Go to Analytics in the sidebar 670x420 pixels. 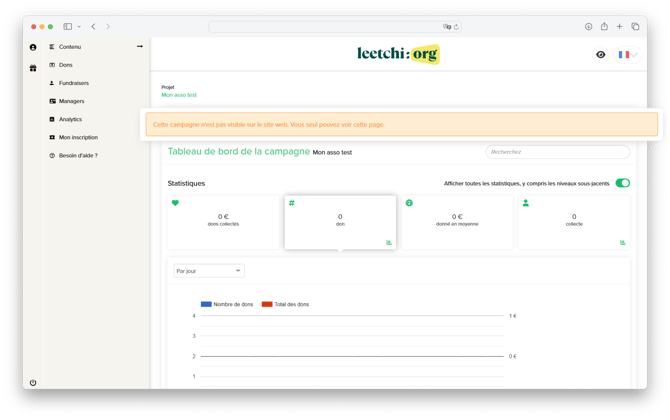(x=70, y=119)
